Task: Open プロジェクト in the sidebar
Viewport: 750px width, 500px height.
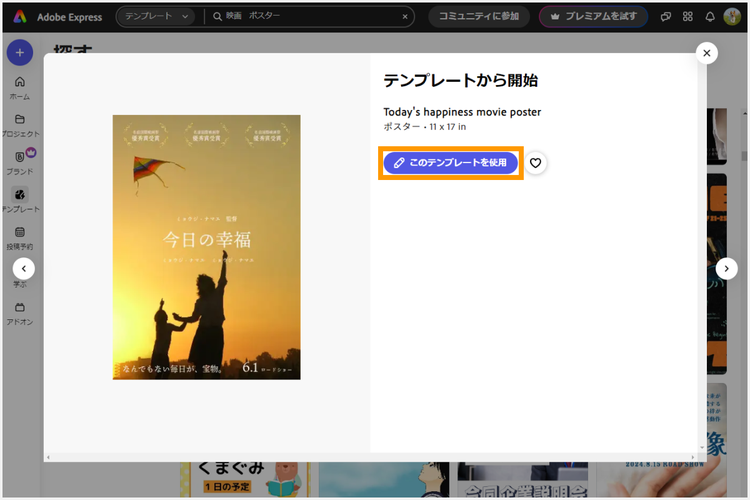Action: [x=20, y=126]
